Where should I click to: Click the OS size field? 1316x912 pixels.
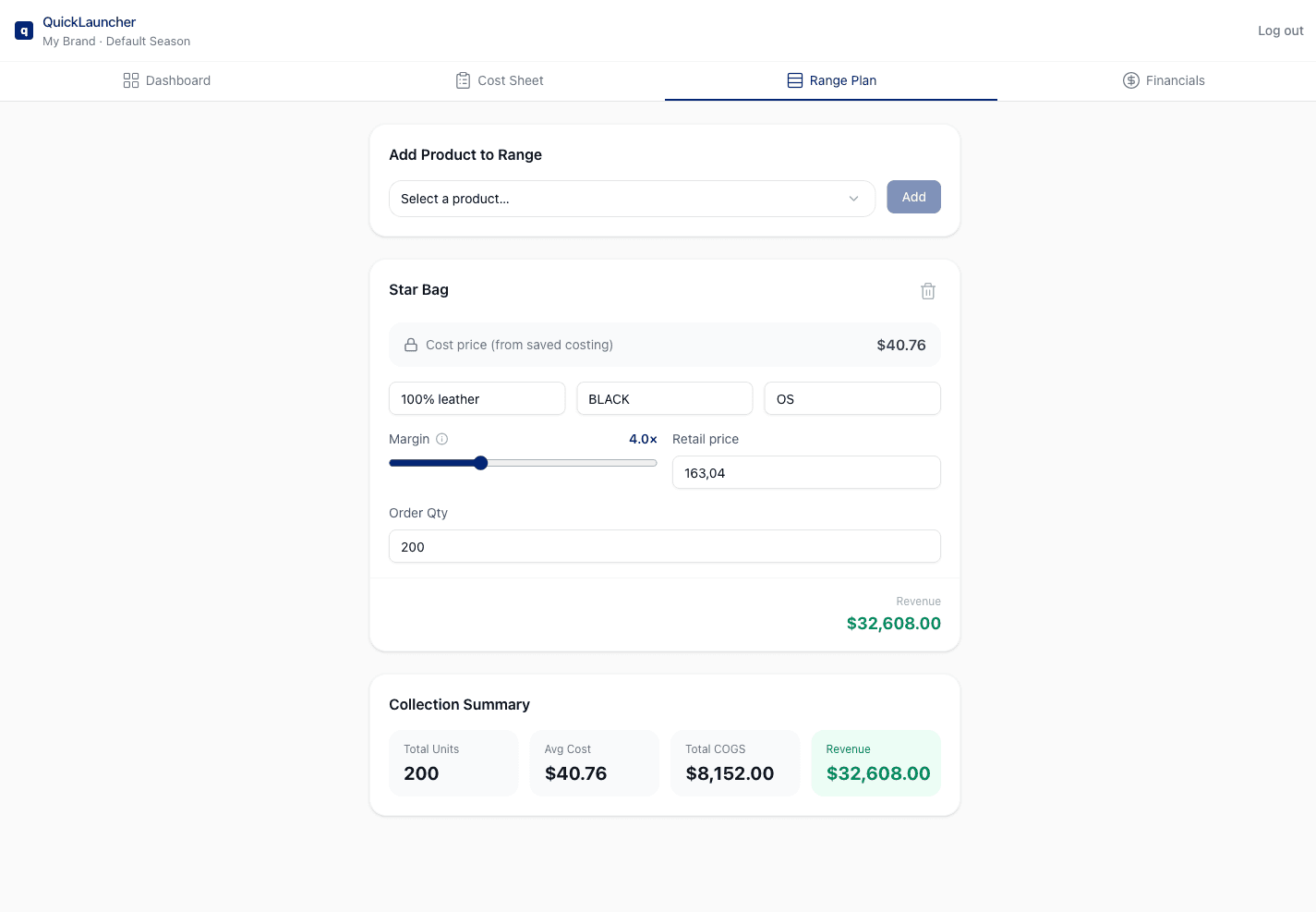[x=852, y=398]
